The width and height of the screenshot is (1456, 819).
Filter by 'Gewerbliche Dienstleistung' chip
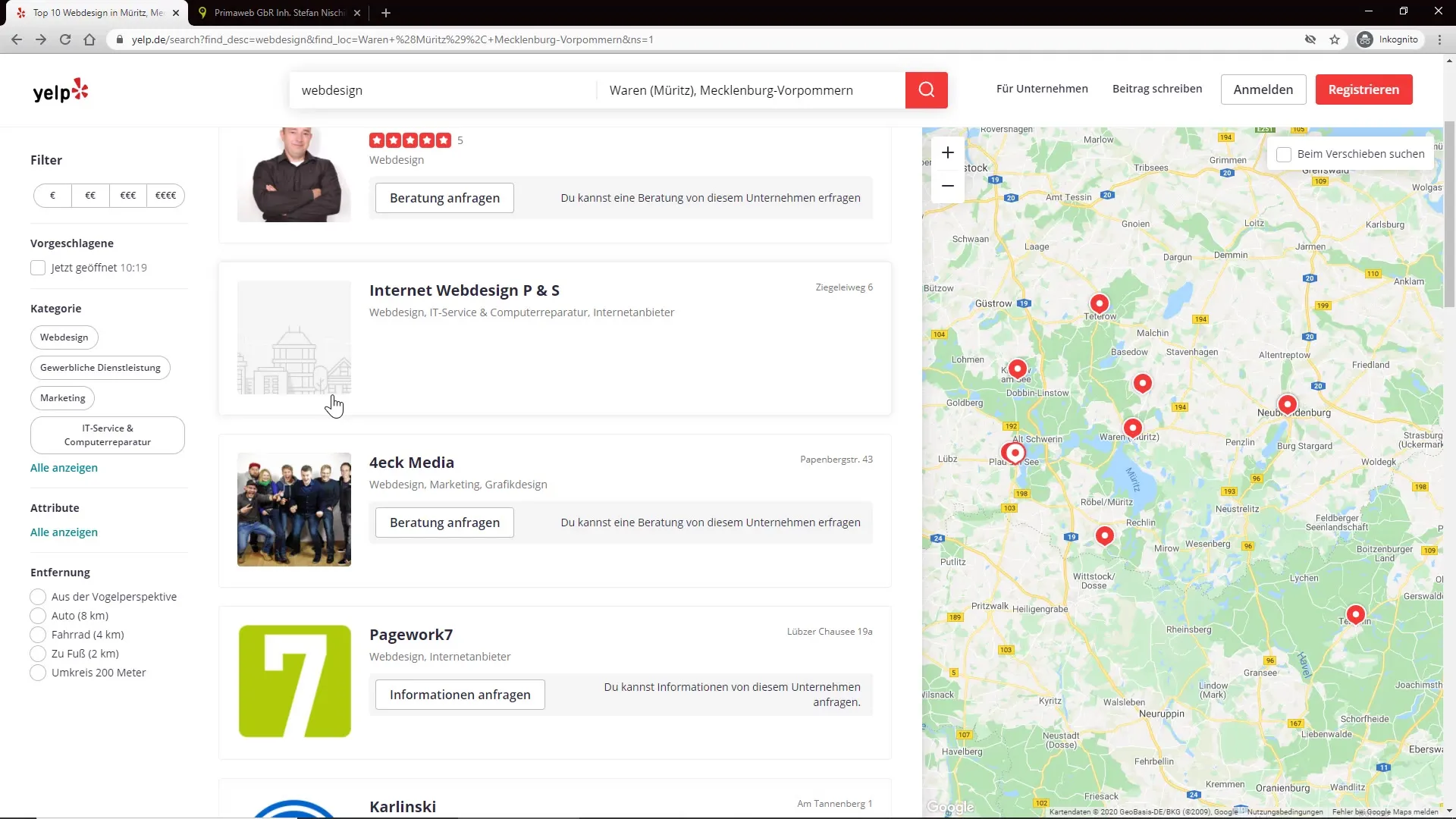(x=100, y=368)
